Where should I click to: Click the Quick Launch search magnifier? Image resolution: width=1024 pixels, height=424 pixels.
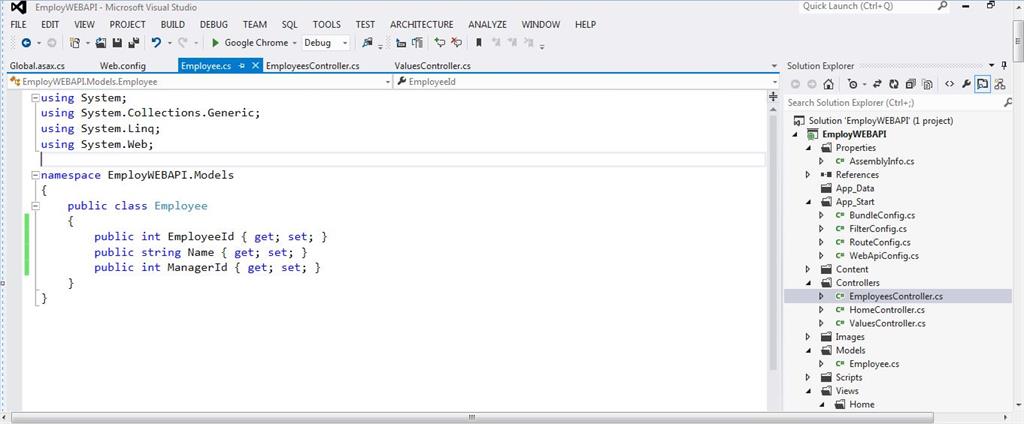pyautogui.click(x=942, y=6)
